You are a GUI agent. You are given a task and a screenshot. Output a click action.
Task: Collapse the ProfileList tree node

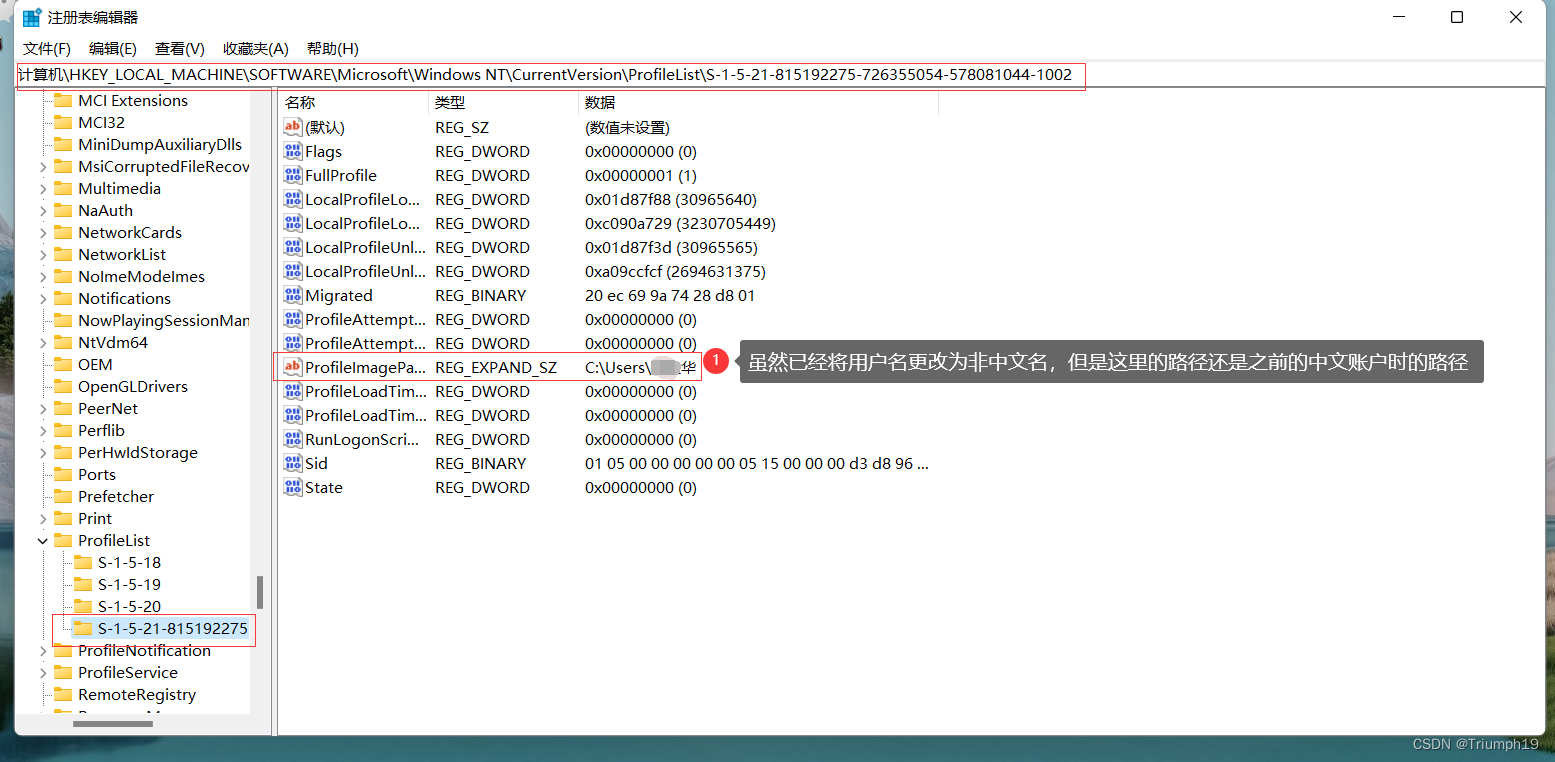point(41,540)
